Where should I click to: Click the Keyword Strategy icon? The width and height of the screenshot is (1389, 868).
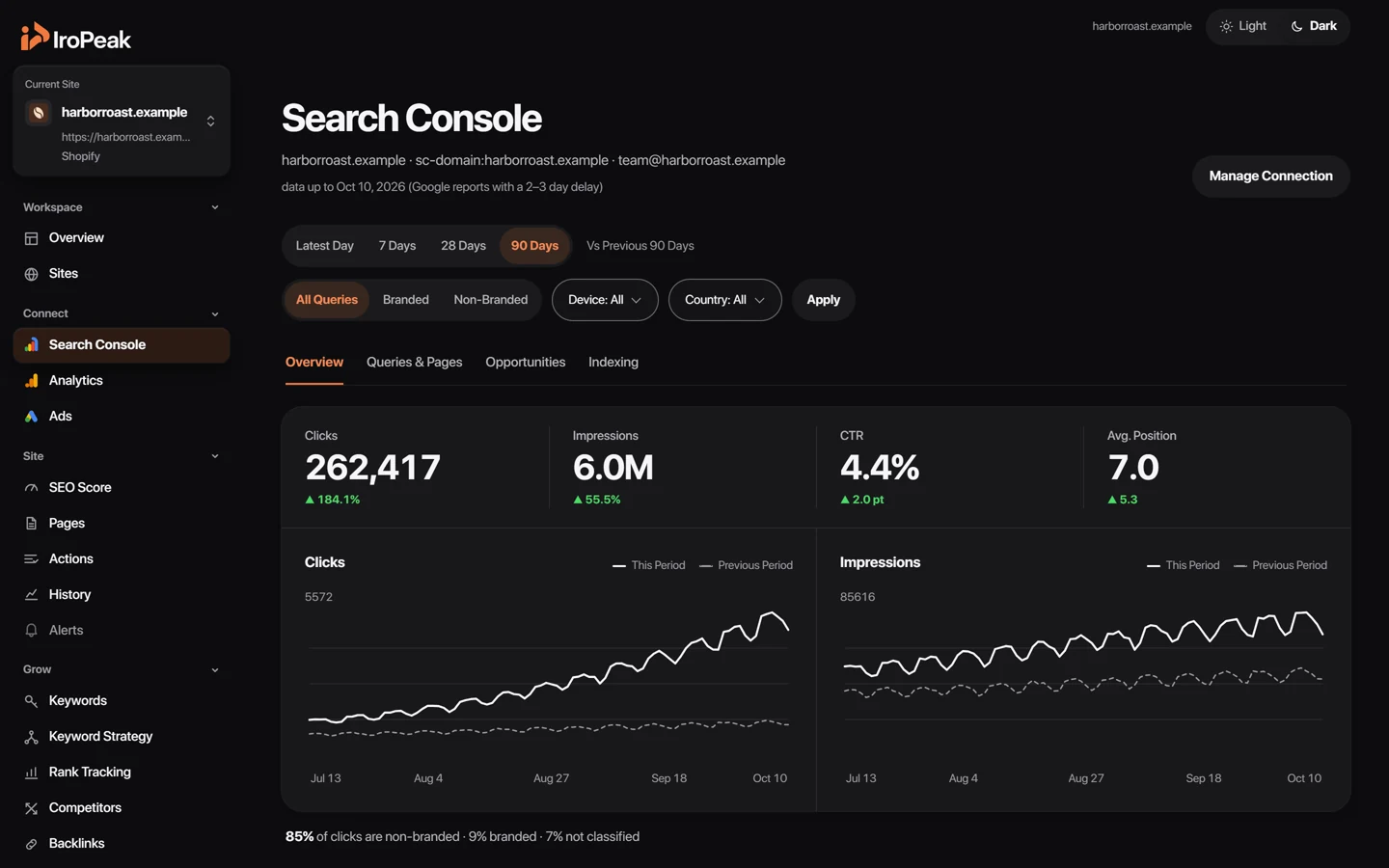click(x=31, y=737)
